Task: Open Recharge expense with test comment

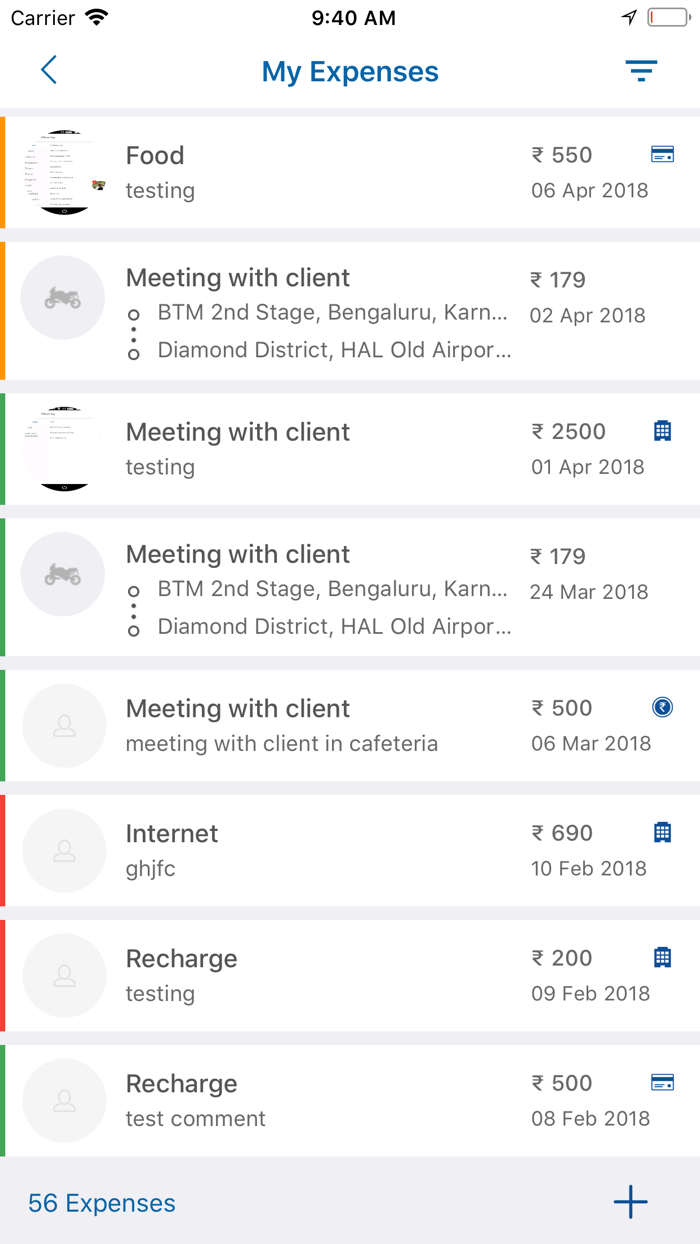Action: 320,1100
